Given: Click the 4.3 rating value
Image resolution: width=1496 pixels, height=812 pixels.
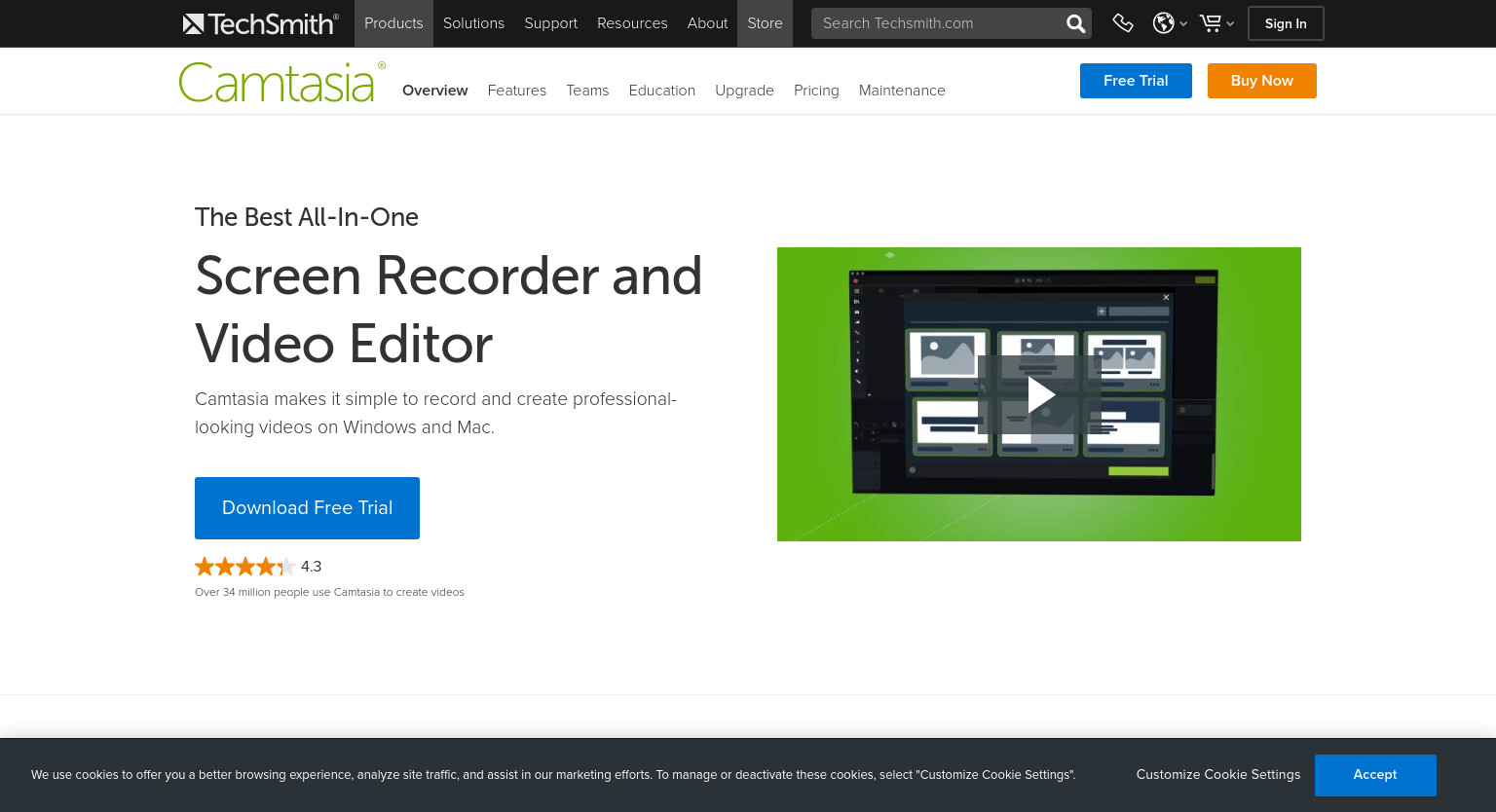Looking at the screenshot, I should [311, 567].
